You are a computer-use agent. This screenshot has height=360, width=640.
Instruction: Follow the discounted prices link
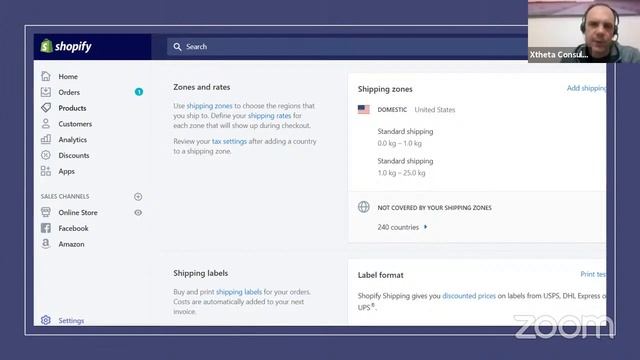(x=469, y=296)
